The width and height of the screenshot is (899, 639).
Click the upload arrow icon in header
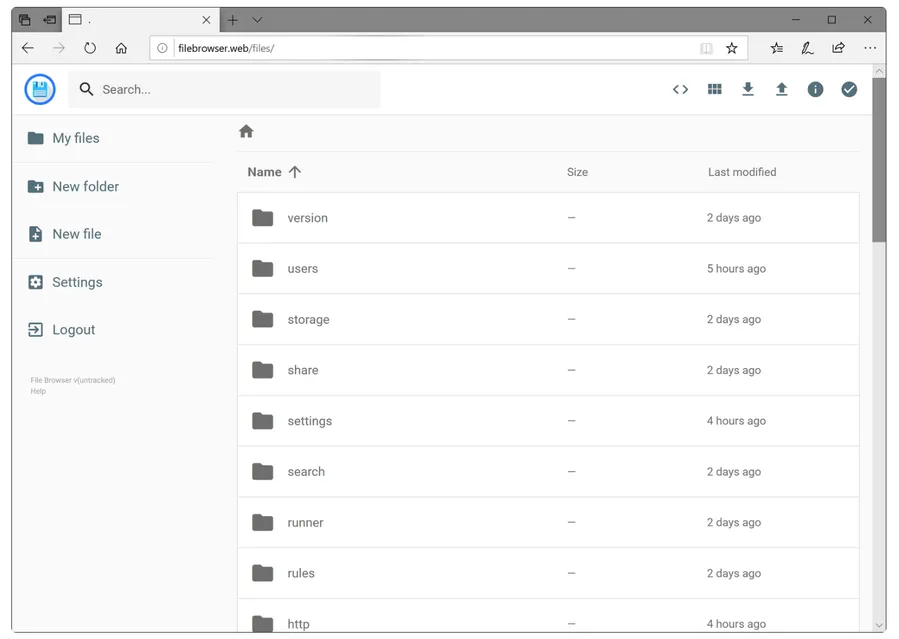[x=781, y=89]
